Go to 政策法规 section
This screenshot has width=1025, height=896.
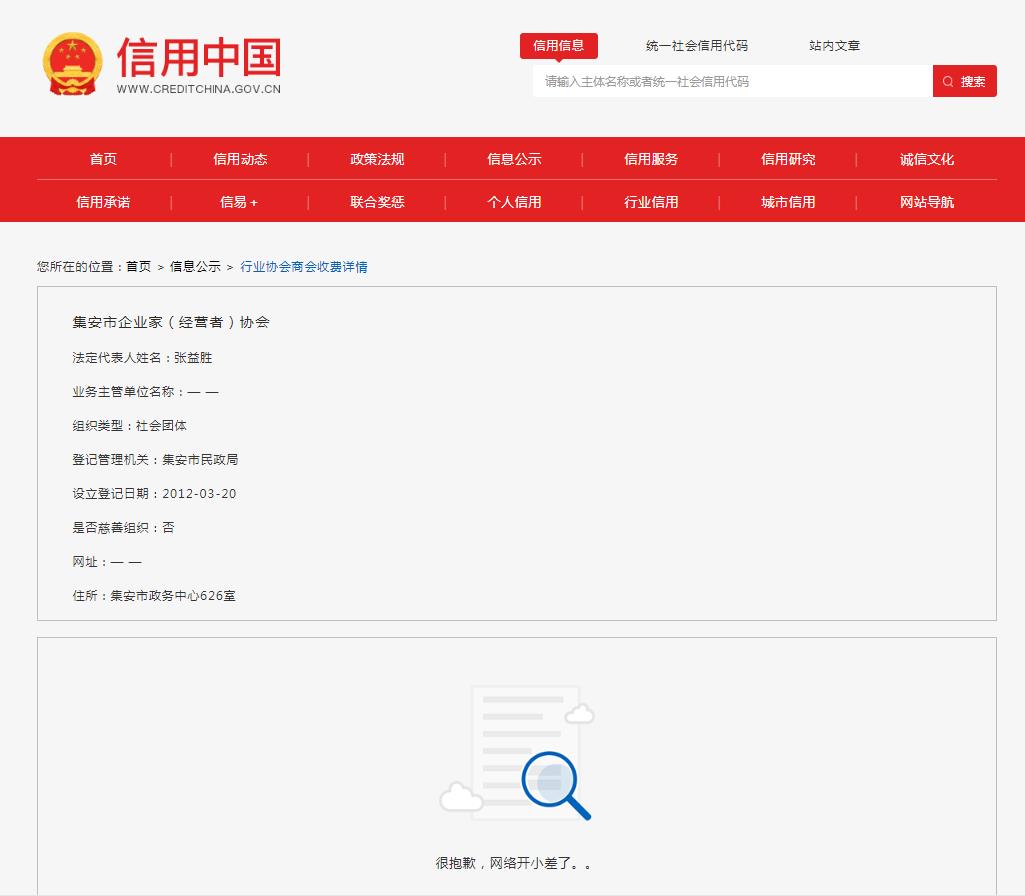click(377, 159)
